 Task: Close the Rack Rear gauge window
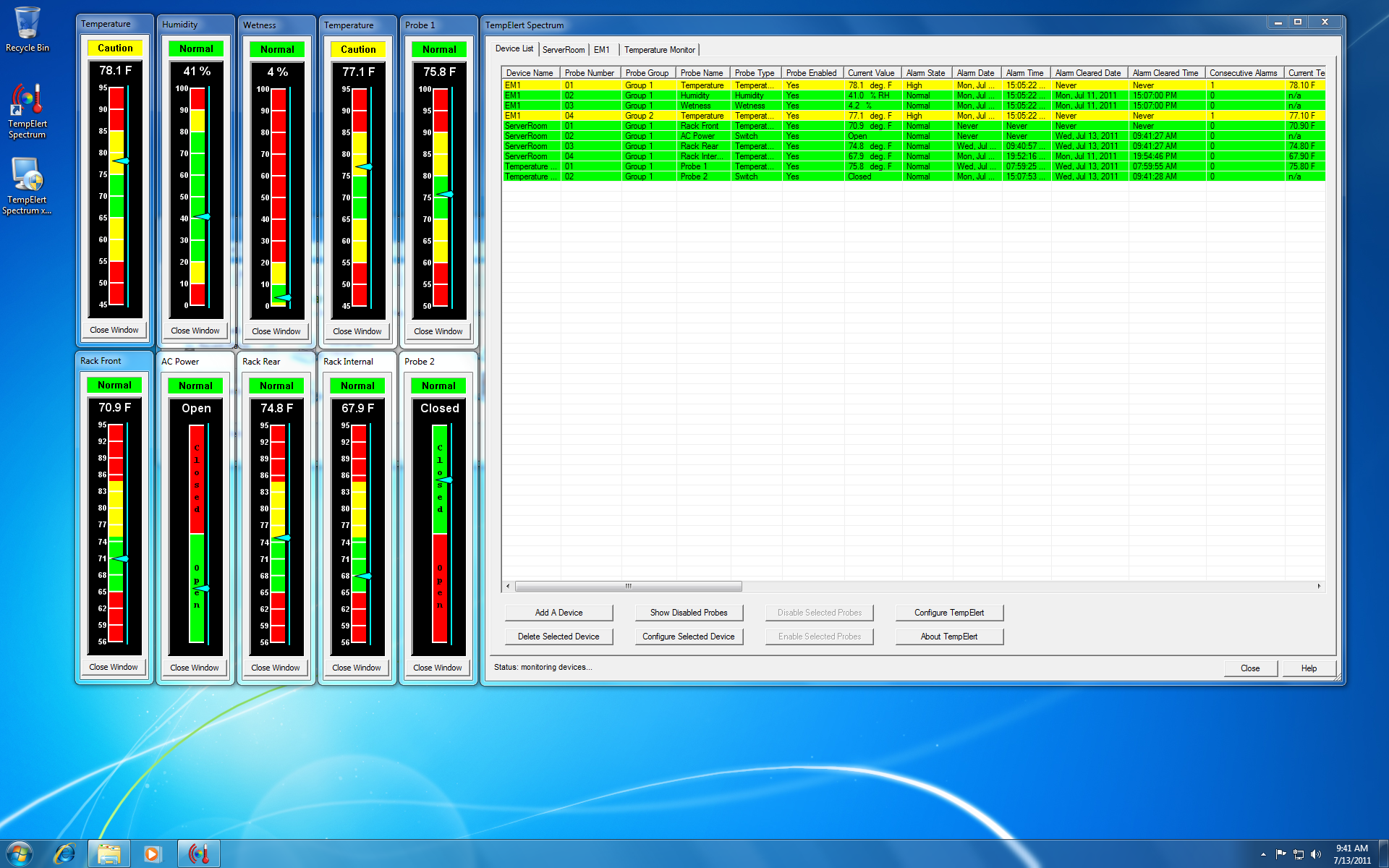click(276, 668)
